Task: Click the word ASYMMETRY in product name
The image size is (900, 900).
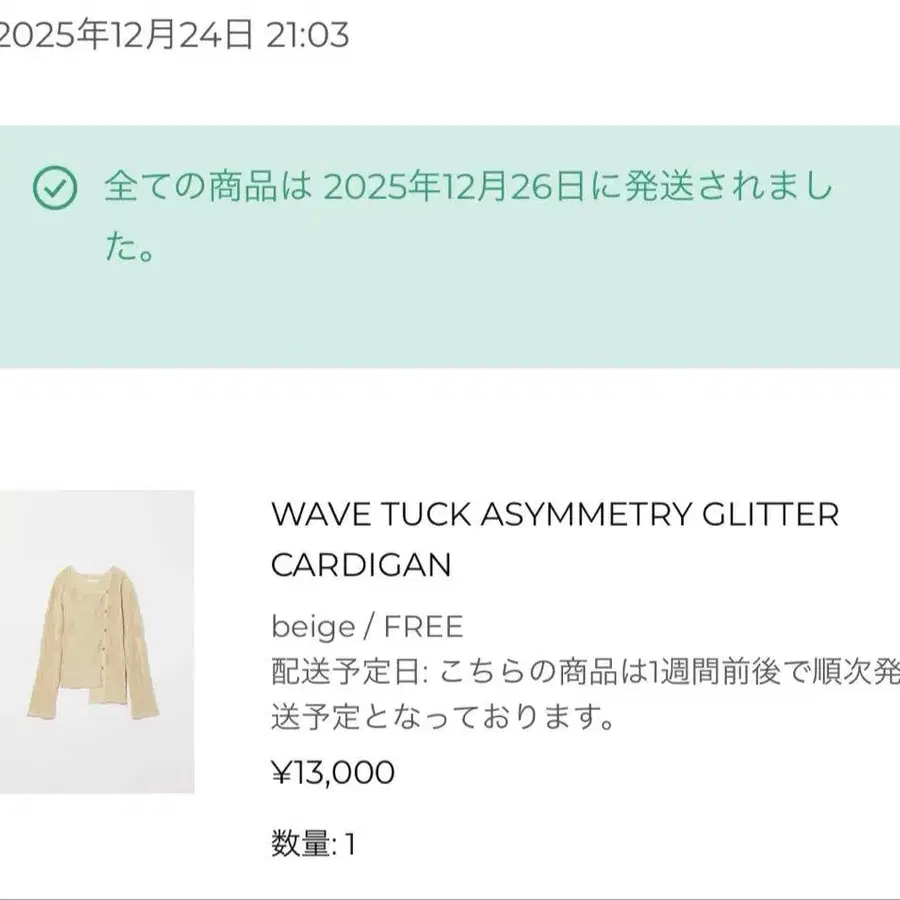Action: 586,514
